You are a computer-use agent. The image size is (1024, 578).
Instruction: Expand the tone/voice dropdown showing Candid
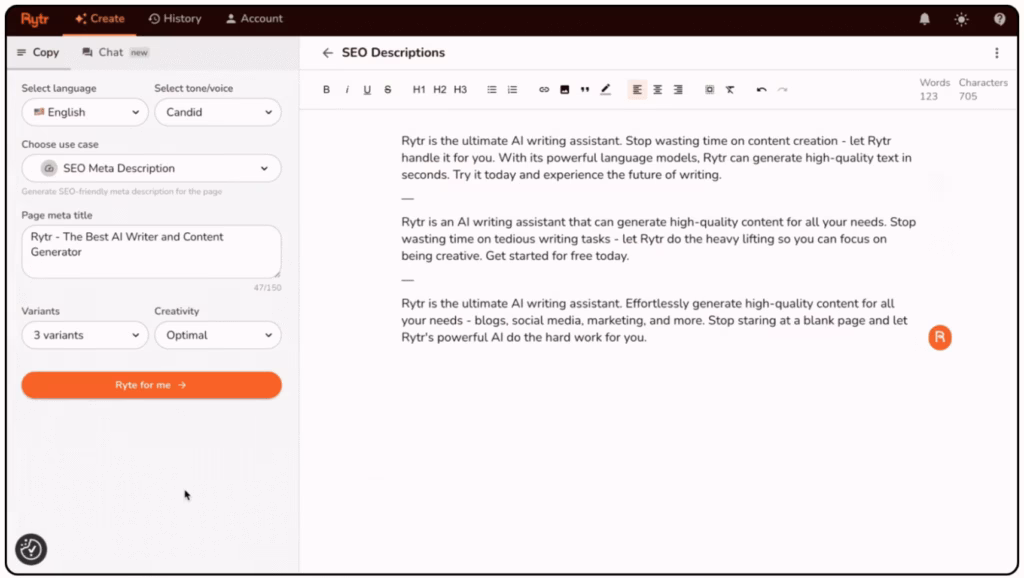pos(218,113)
